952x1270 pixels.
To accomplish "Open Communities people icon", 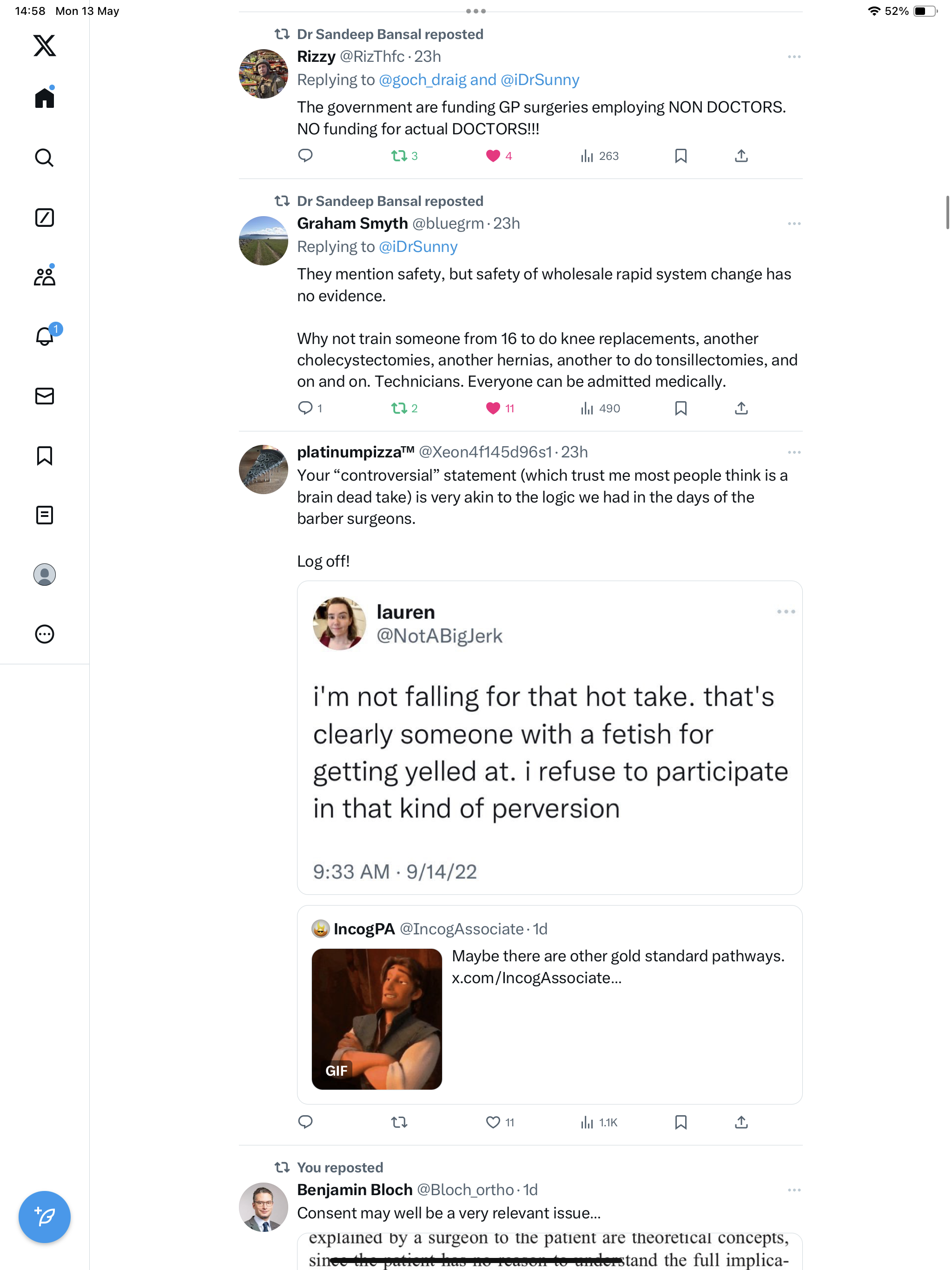I will point(44,276).
